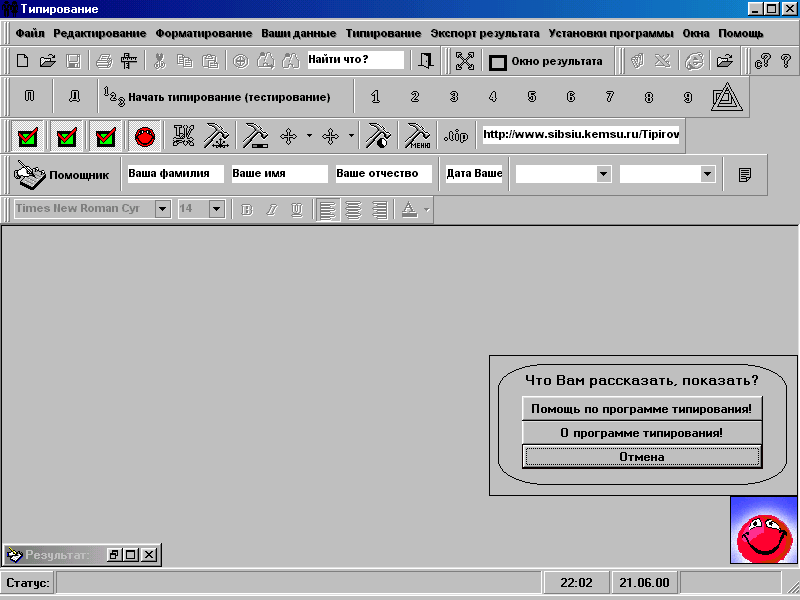
Task: Toggle Italic formatting
Action: 272,210
